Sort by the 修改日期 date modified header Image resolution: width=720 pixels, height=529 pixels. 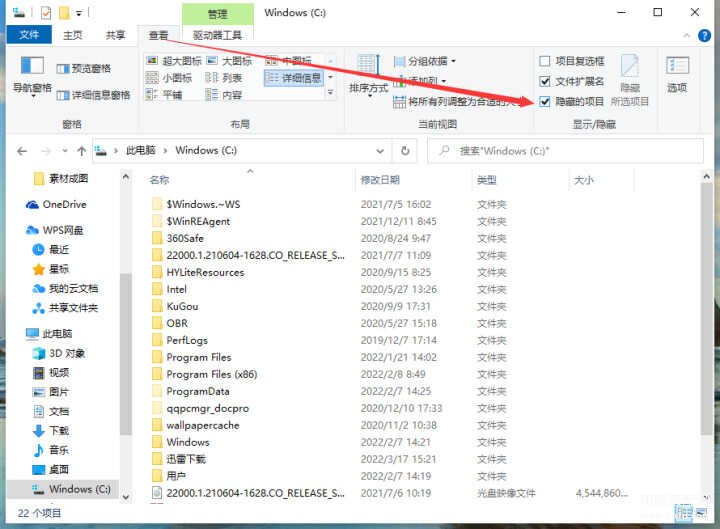point(380,180)
